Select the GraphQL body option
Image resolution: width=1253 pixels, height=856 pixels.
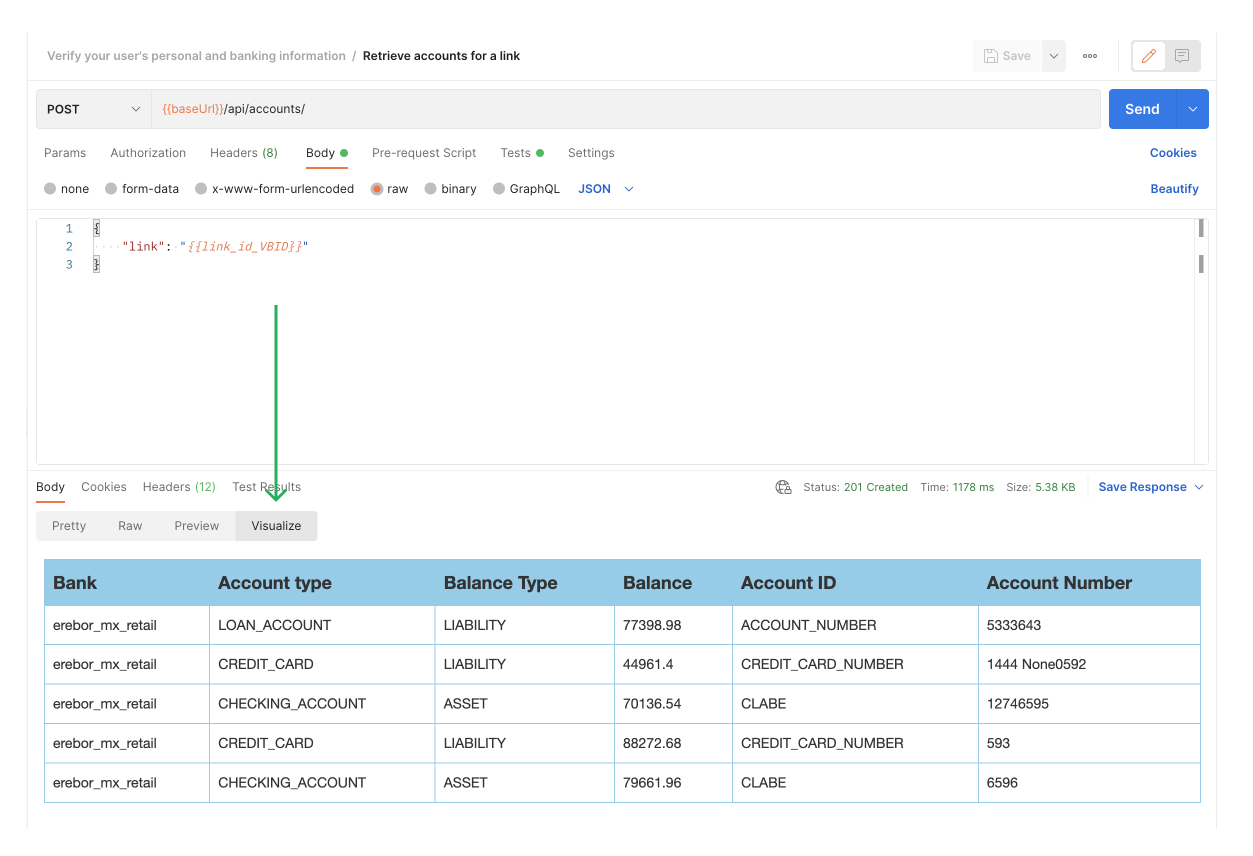pyautogui.click(x=526, y=189)
